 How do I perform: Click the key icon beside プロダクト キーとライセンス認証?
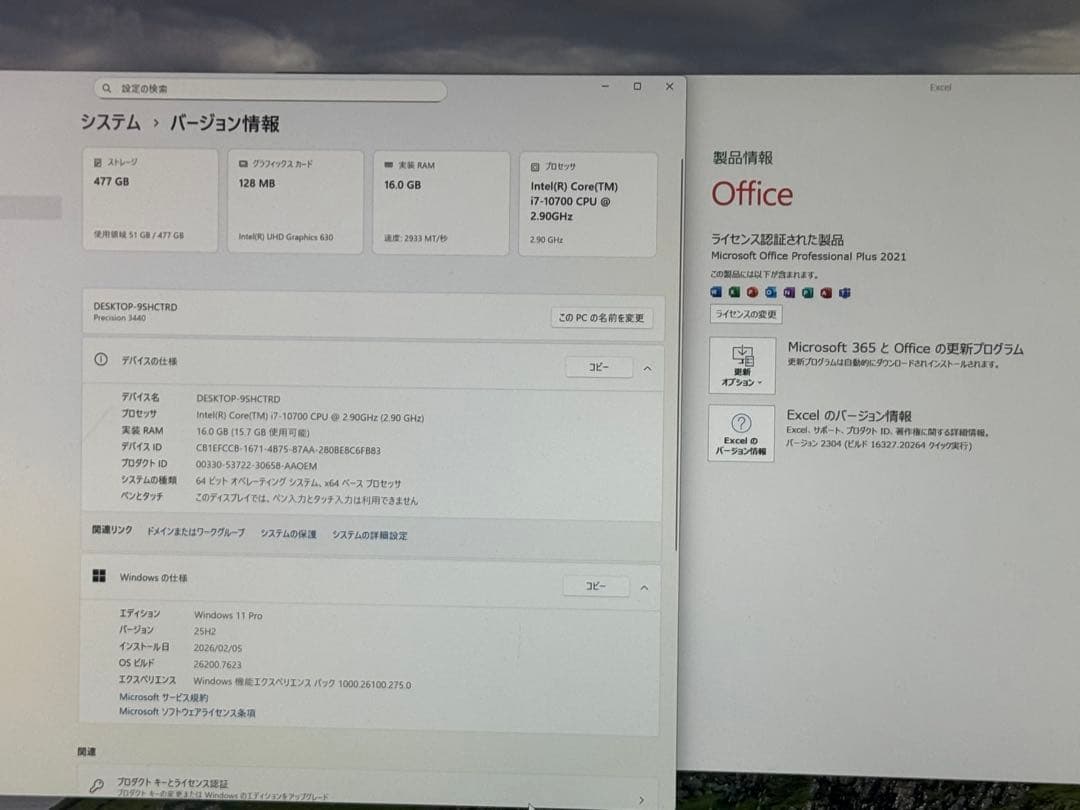(96, 785)
